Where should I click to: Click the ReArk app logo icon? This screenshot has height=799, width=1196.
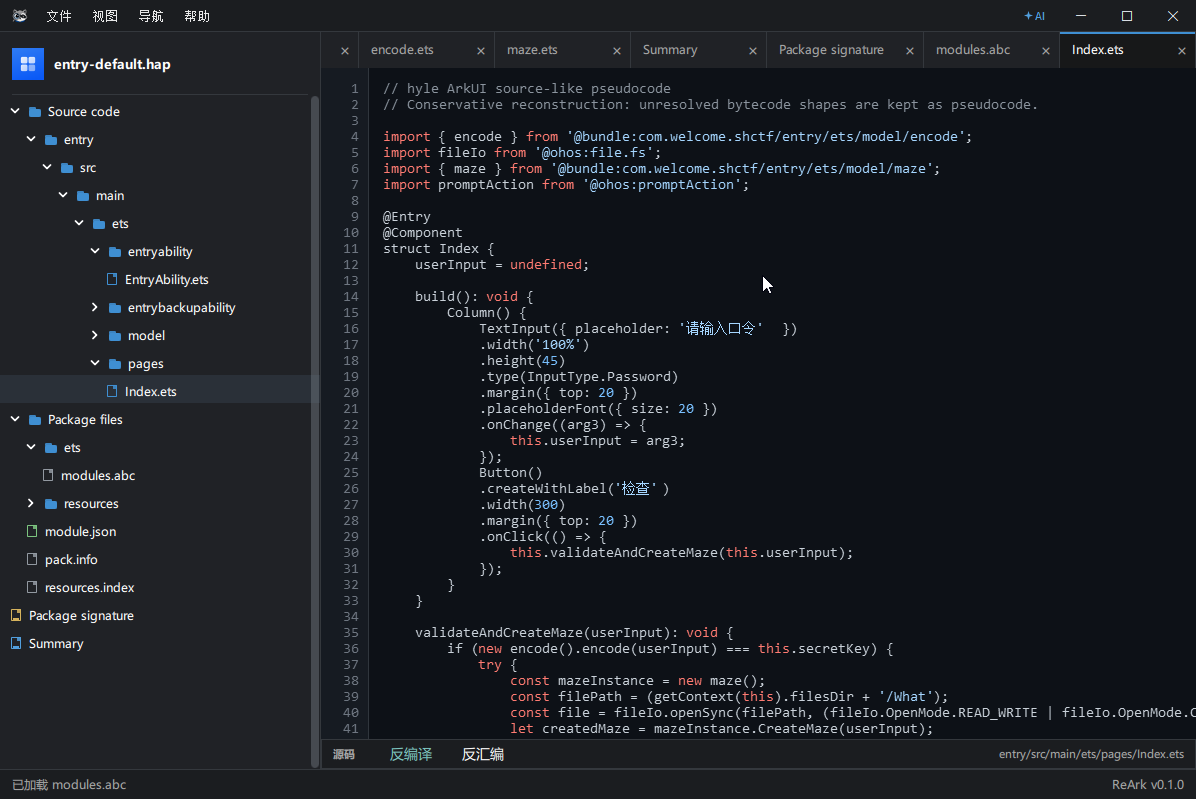pos(20,16)
